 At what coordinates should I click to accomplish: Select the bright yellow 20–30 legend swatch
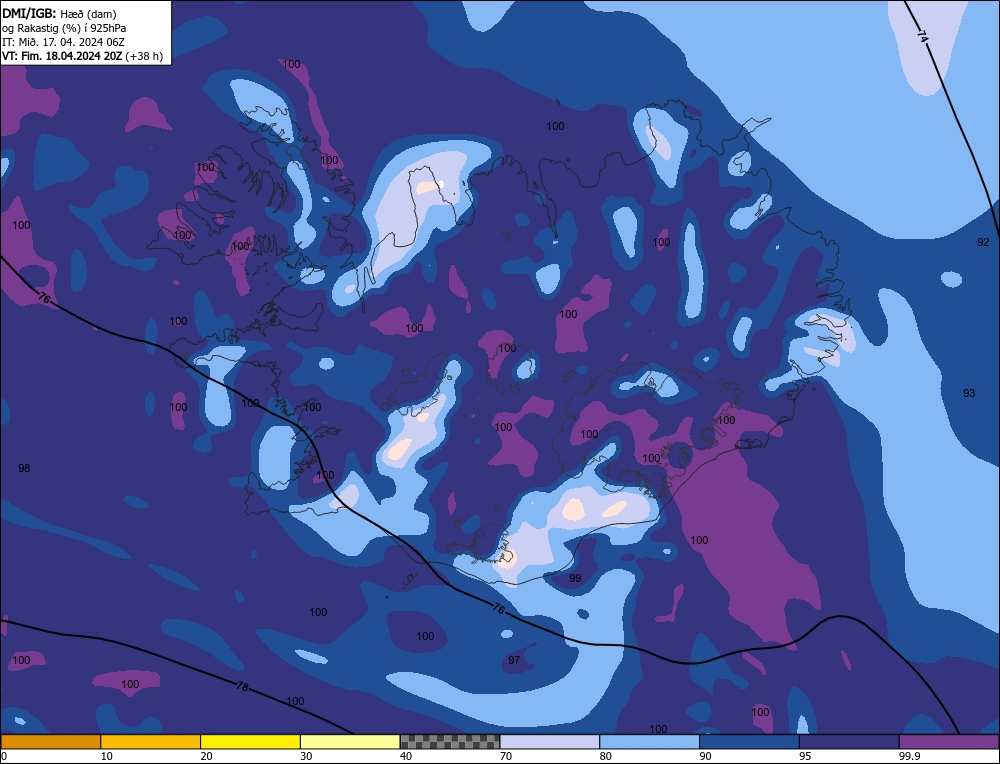[250, 742]
